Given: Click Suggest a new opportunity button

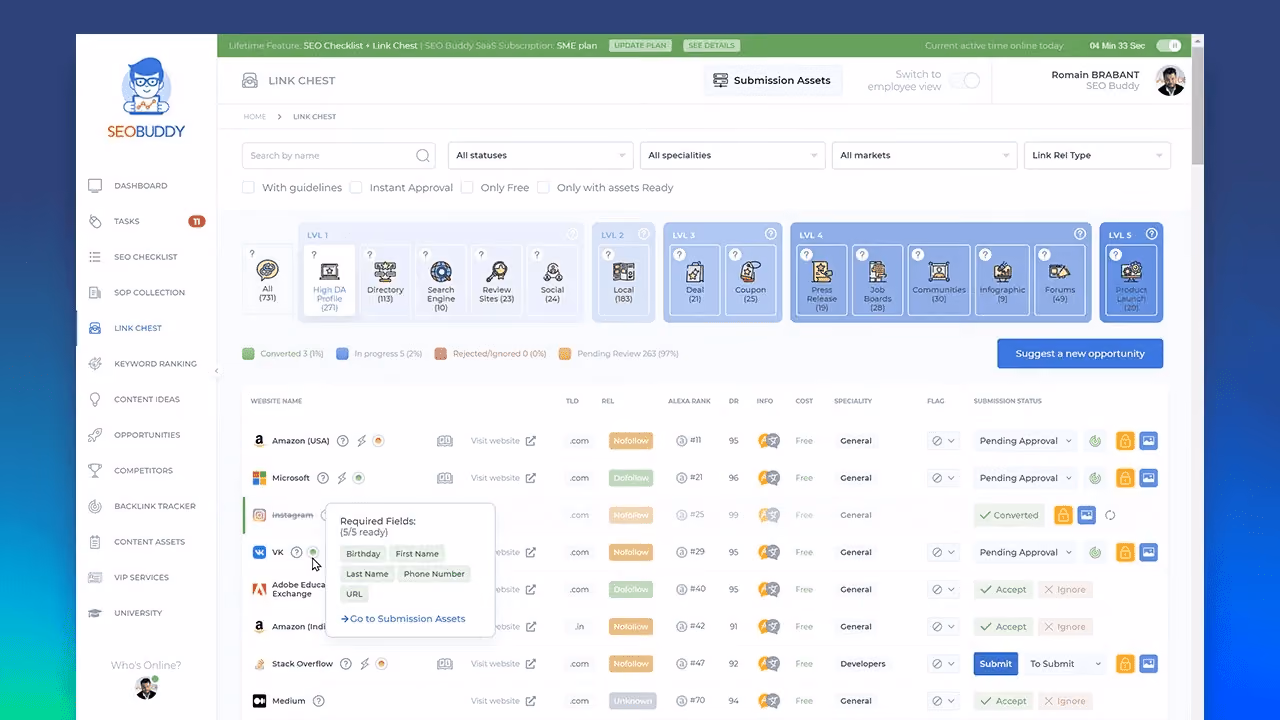Looking at the screenshot, I should tap(1080, 354).
